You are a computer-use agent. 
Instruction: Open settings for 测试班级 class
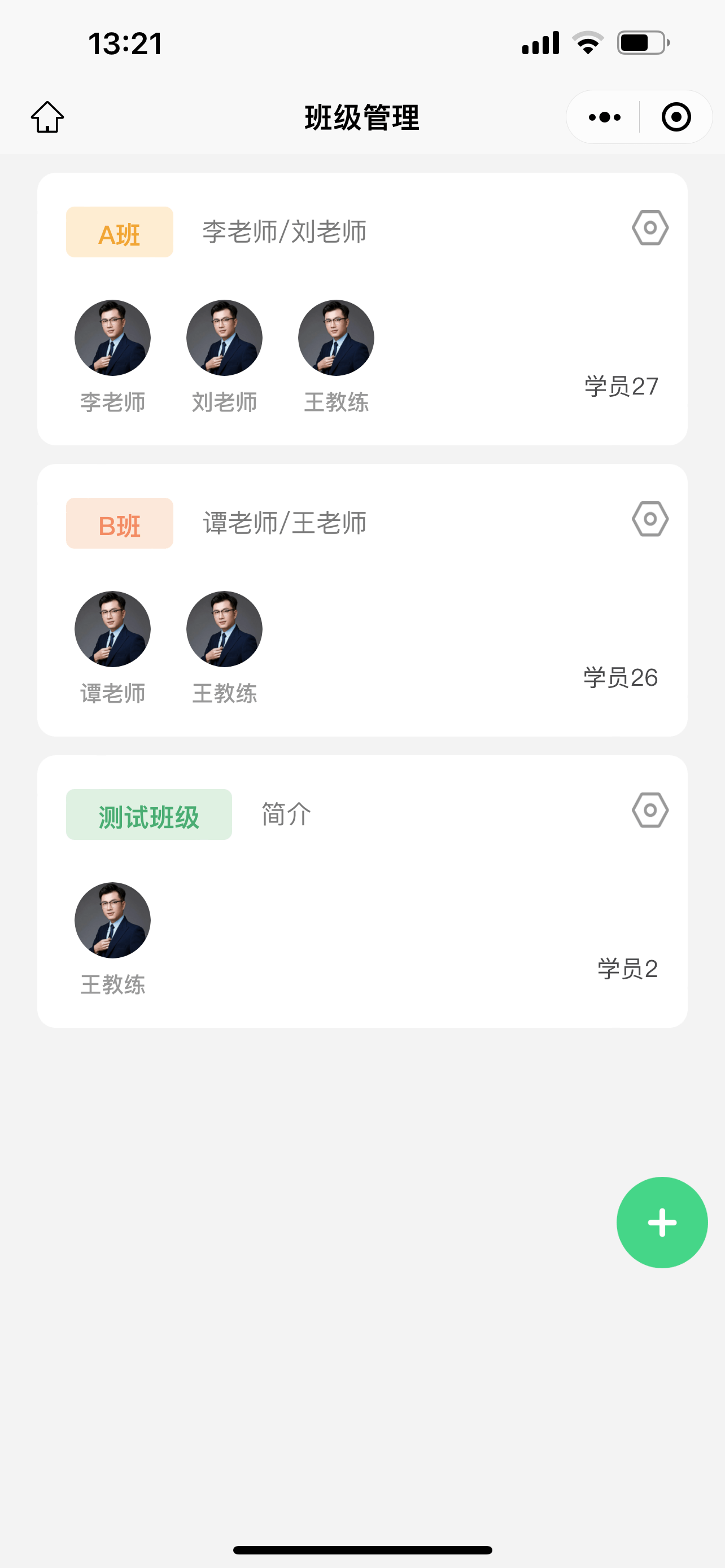(x=649, y=810)
